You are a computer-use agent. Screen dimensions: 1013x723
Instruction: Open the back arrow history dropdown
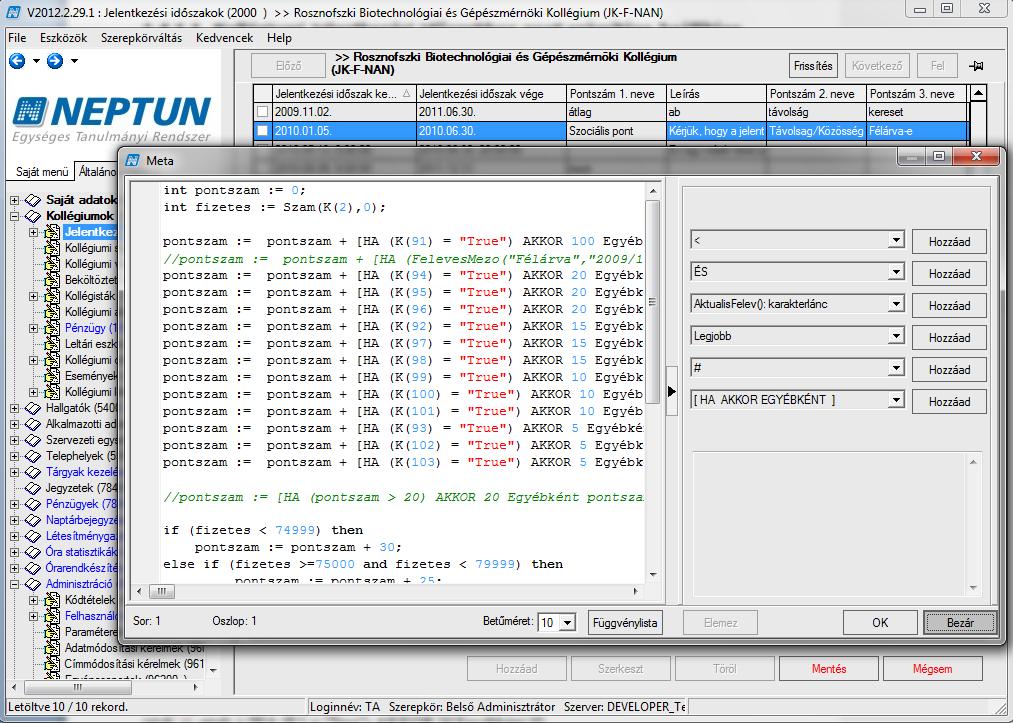[x=36, y=61]
